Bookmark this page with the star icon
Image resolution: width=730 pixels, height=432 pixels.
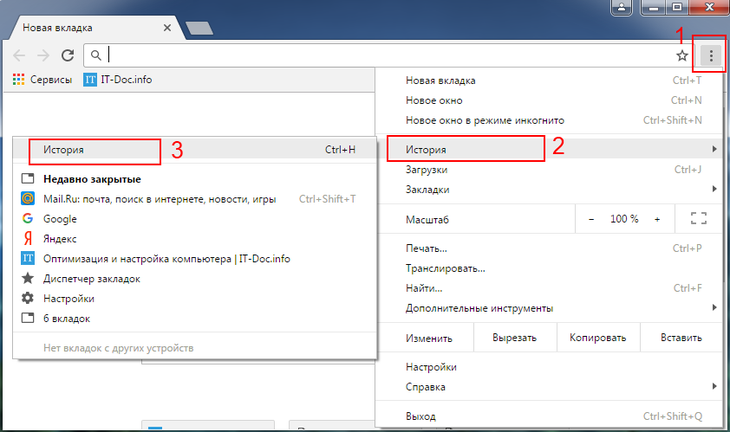tap(682, 56)
